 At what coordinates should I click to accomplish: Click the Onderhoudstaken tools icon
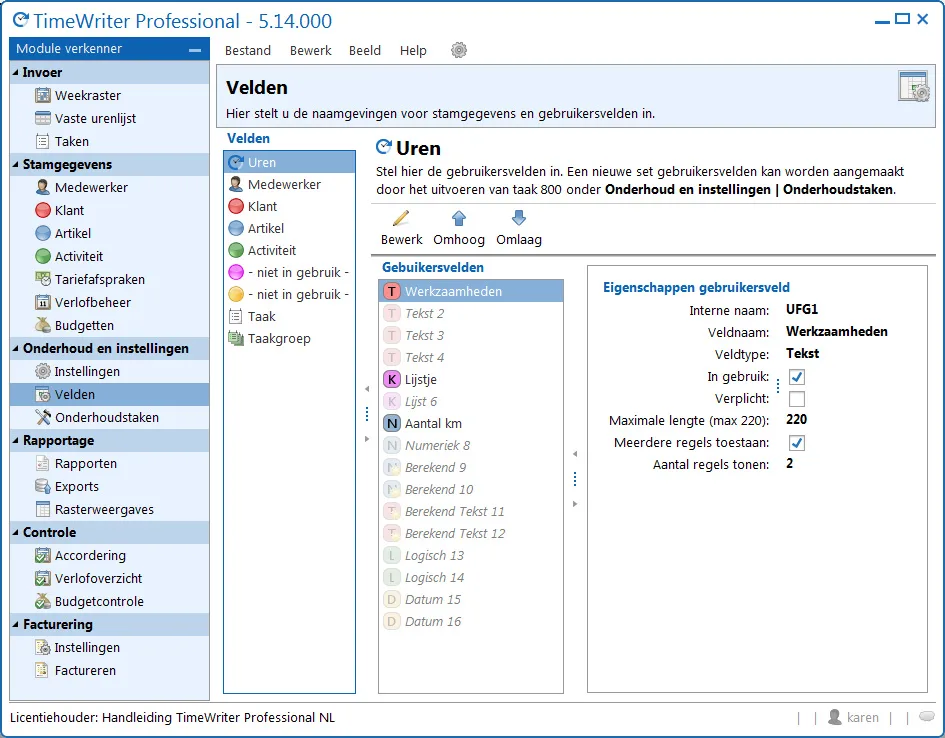point(43,417)
